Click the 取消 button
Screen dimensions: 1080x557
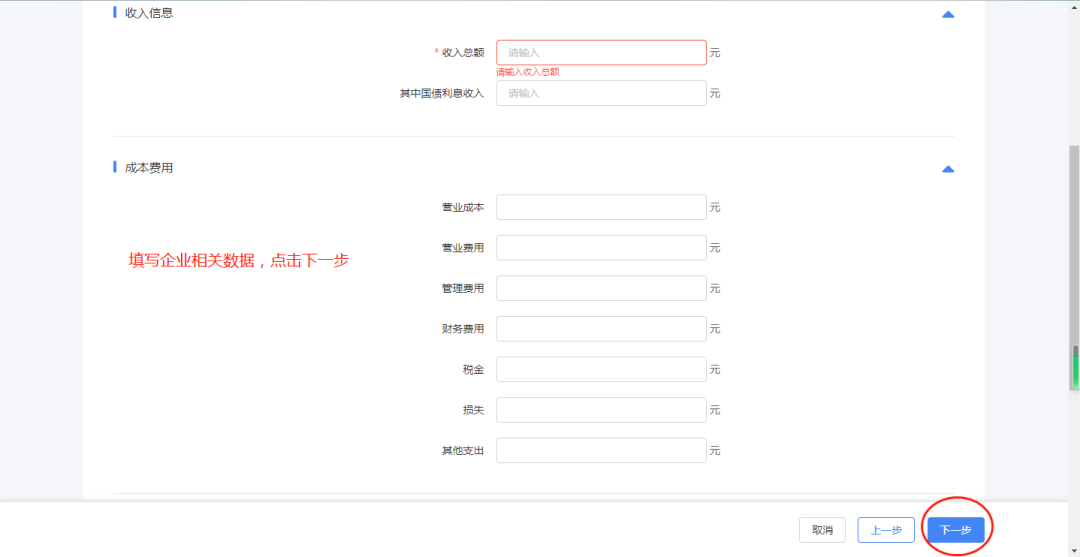pyautogui.click(x=822, y=530)
